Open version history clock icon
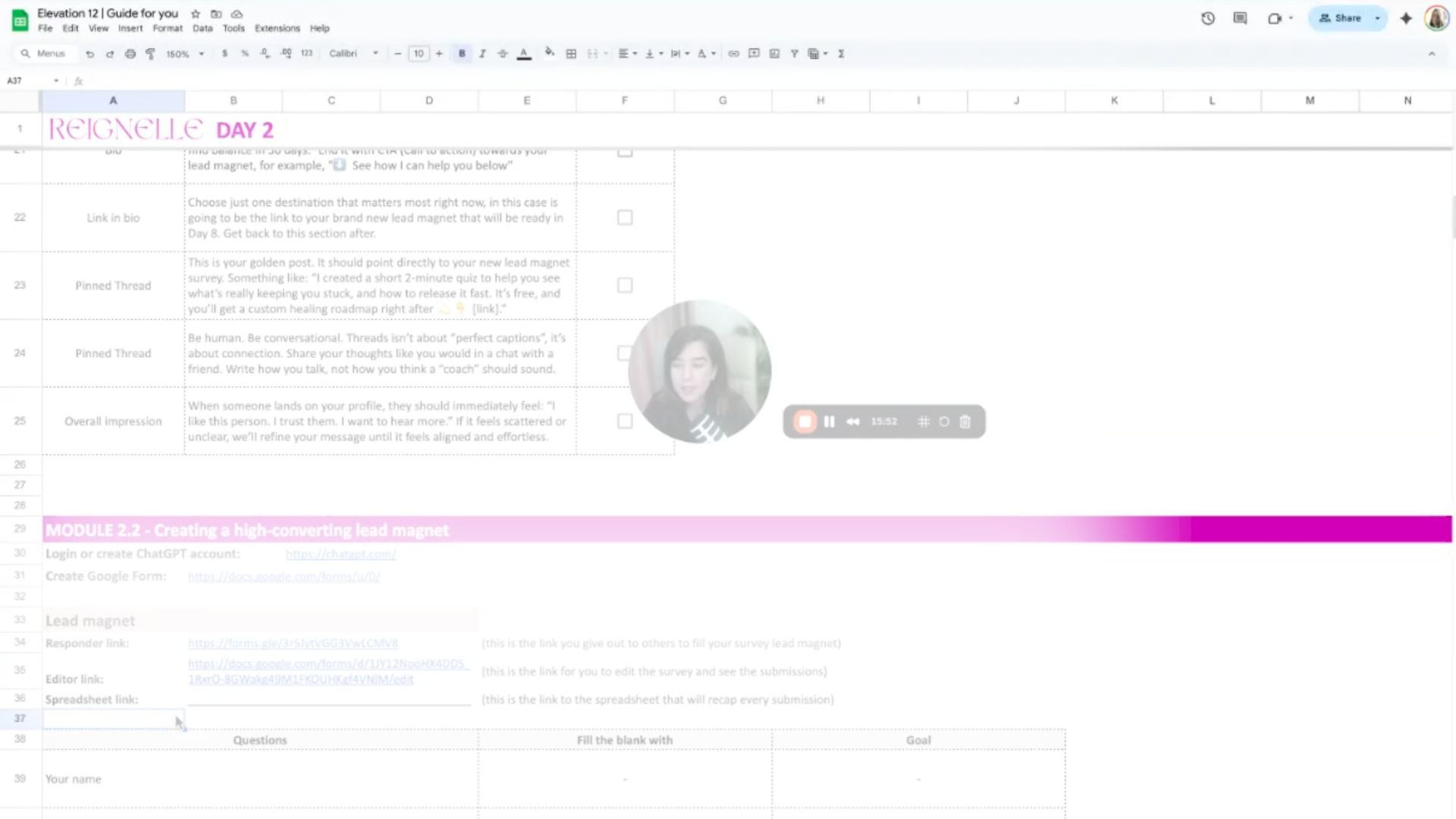 pos(1207,18)
